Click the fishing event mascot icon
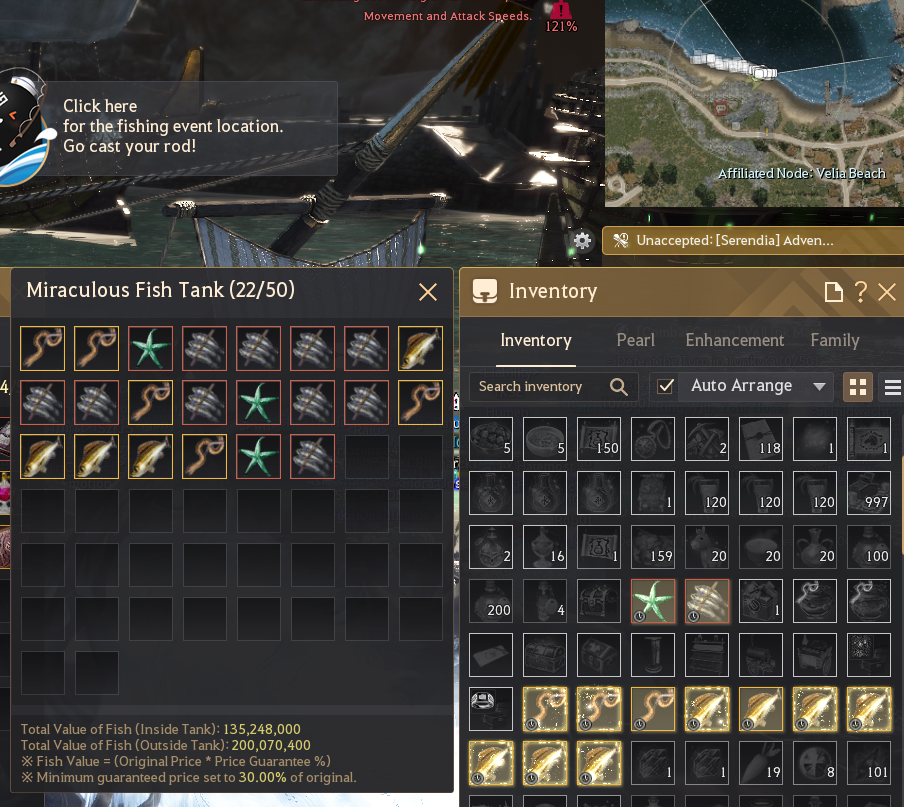 coord(23,127)
